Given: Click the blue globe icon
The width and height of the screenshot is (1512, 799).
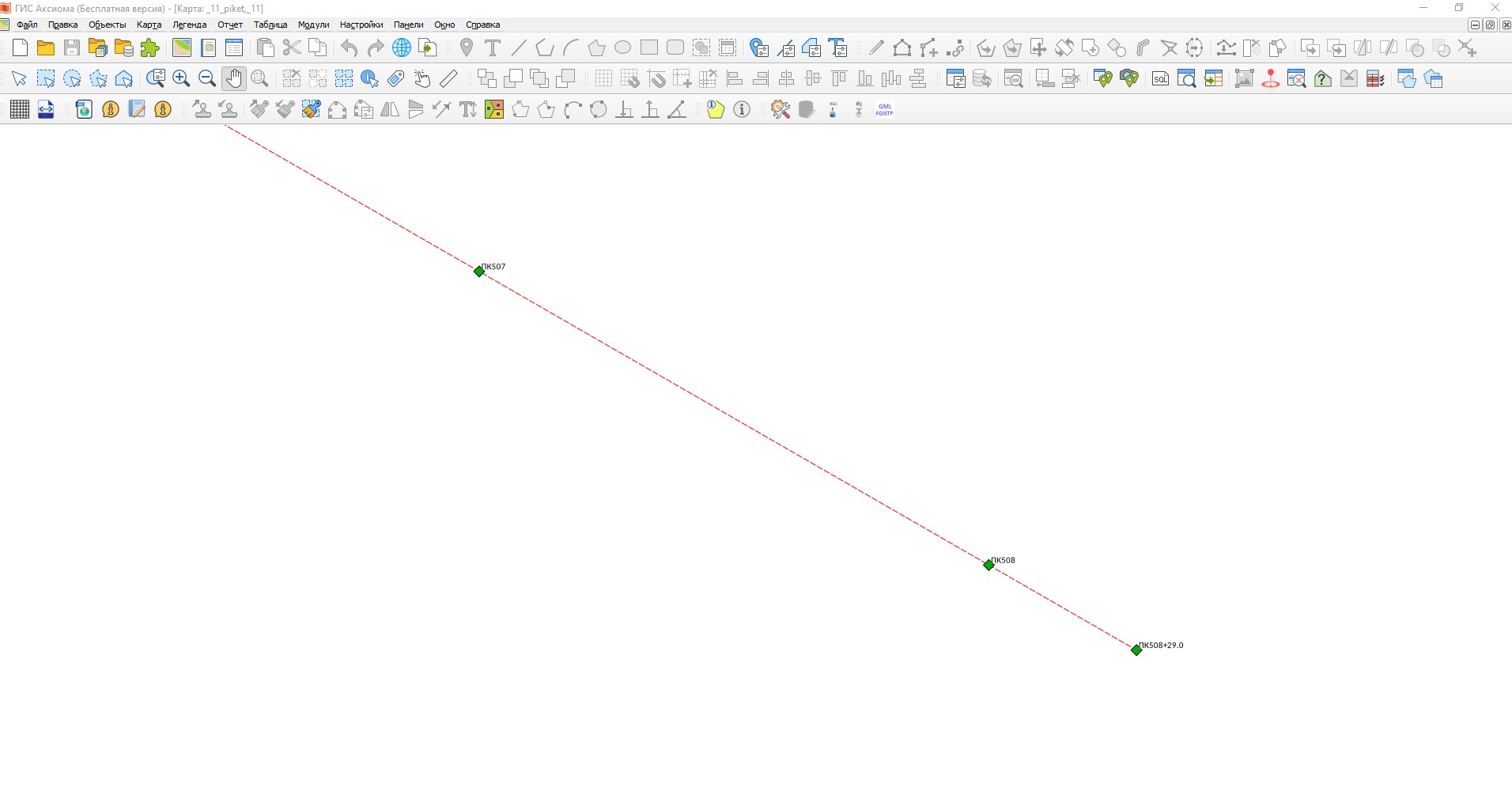Looking at the screenshot, I should (402, 48).
